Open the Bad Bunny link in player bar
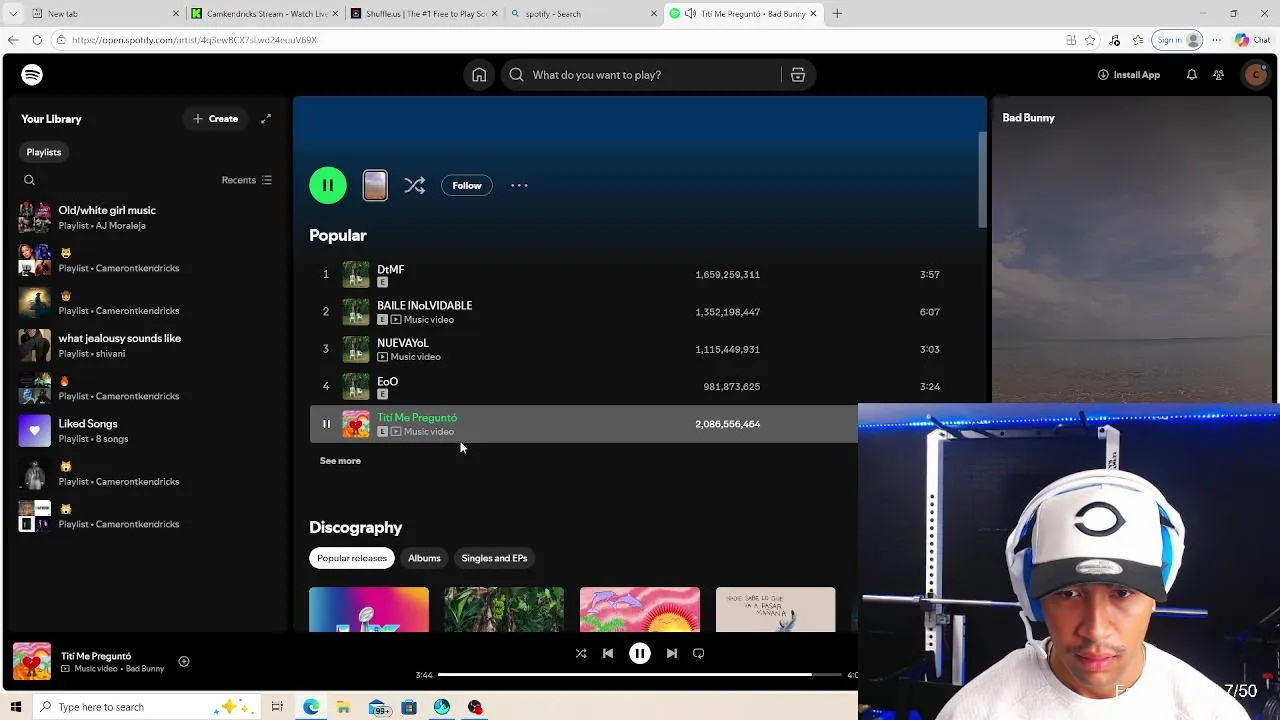Image resolution: width=1280 pixels, height=720 pixels. coord(145,669)
